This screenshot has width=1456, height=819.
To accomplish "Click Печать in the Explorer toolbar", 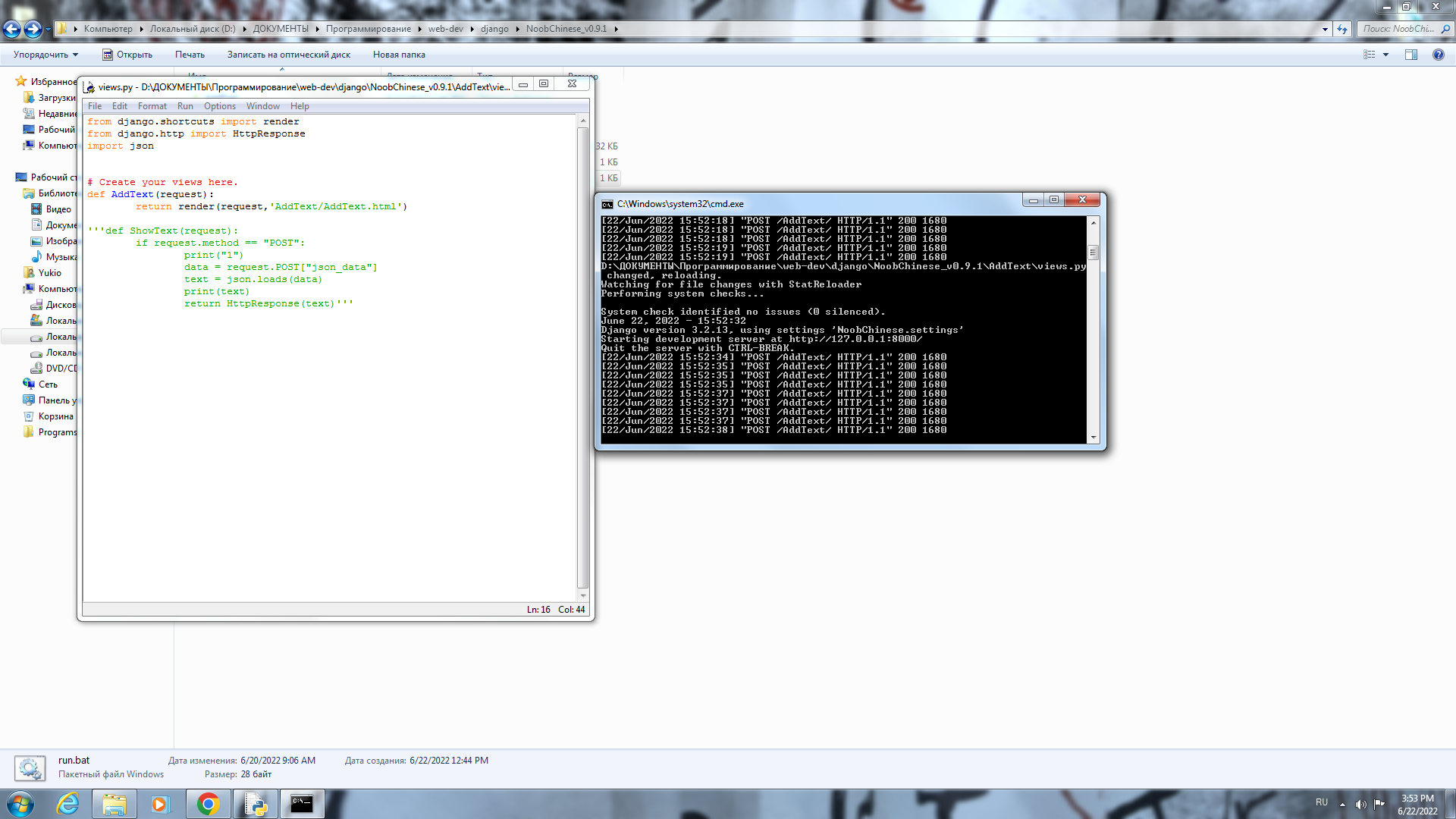I will pyautogui.click(x=190, y=55).
